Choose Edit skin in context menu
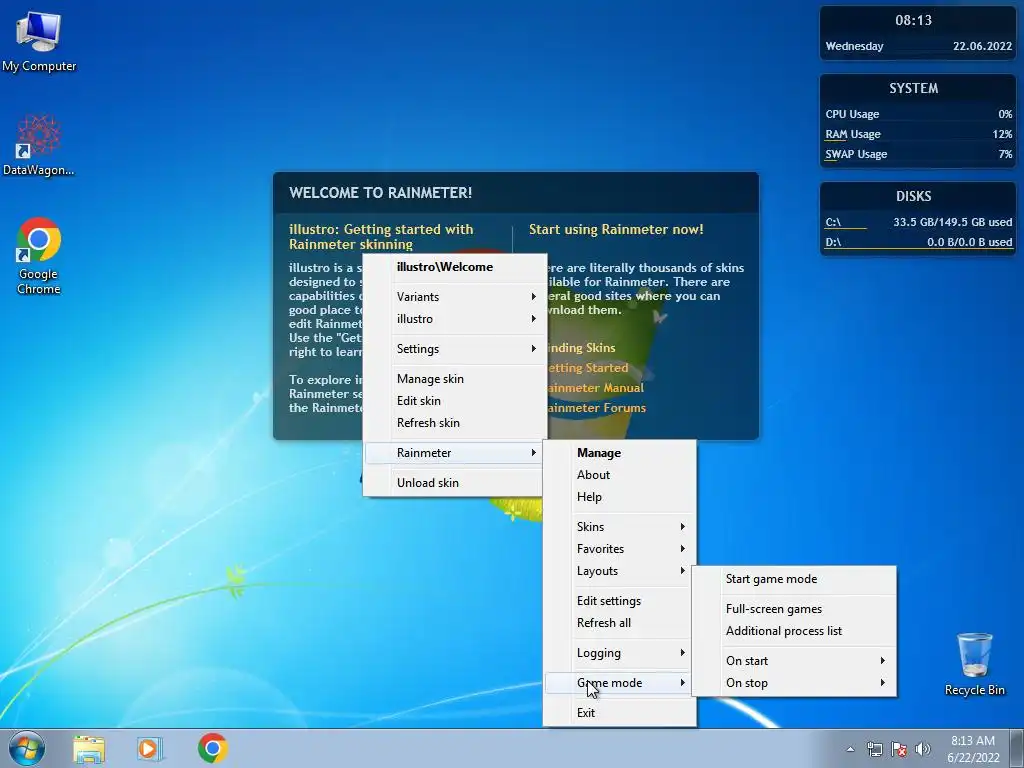1024x768 pixels. pyautogui.click(x=455, y=401)
